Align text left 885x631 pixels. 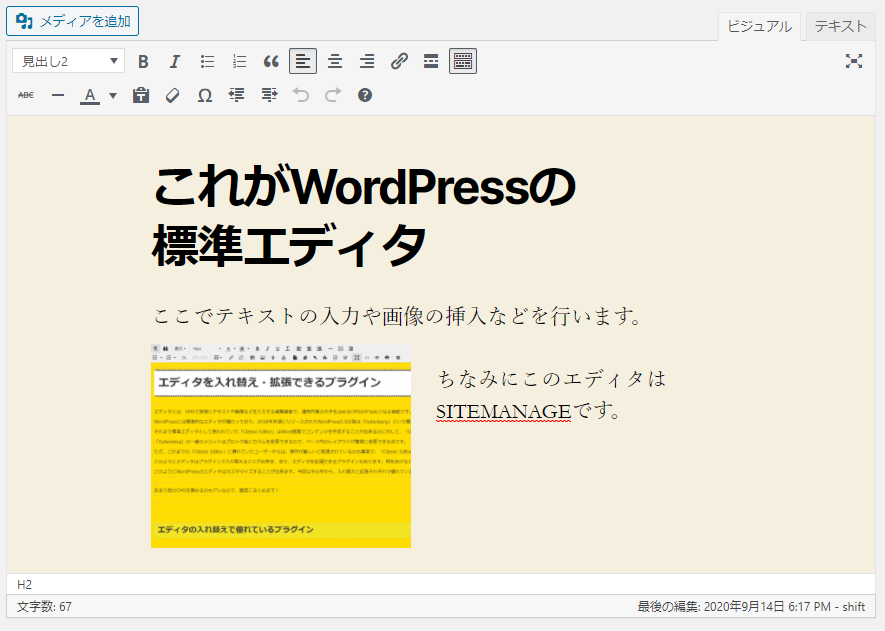pyautogui.click(x=303, y=61)
